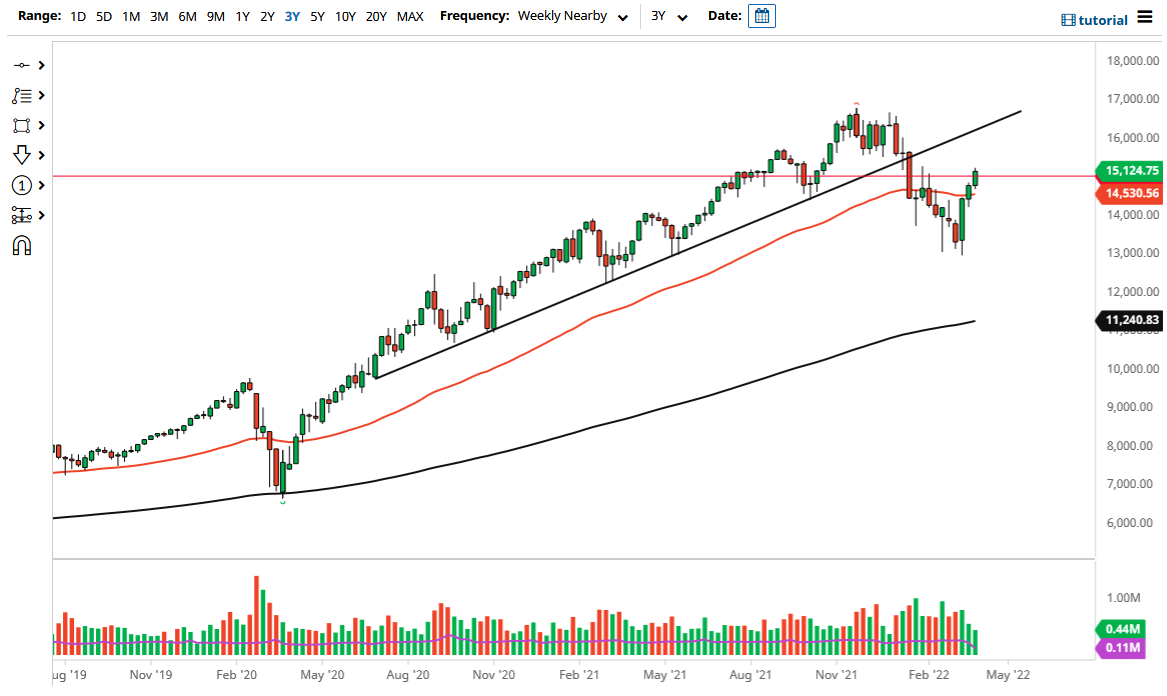Select the numbered annotation tool
Viewport: 1167px width, 696px height.
point(22,185)
